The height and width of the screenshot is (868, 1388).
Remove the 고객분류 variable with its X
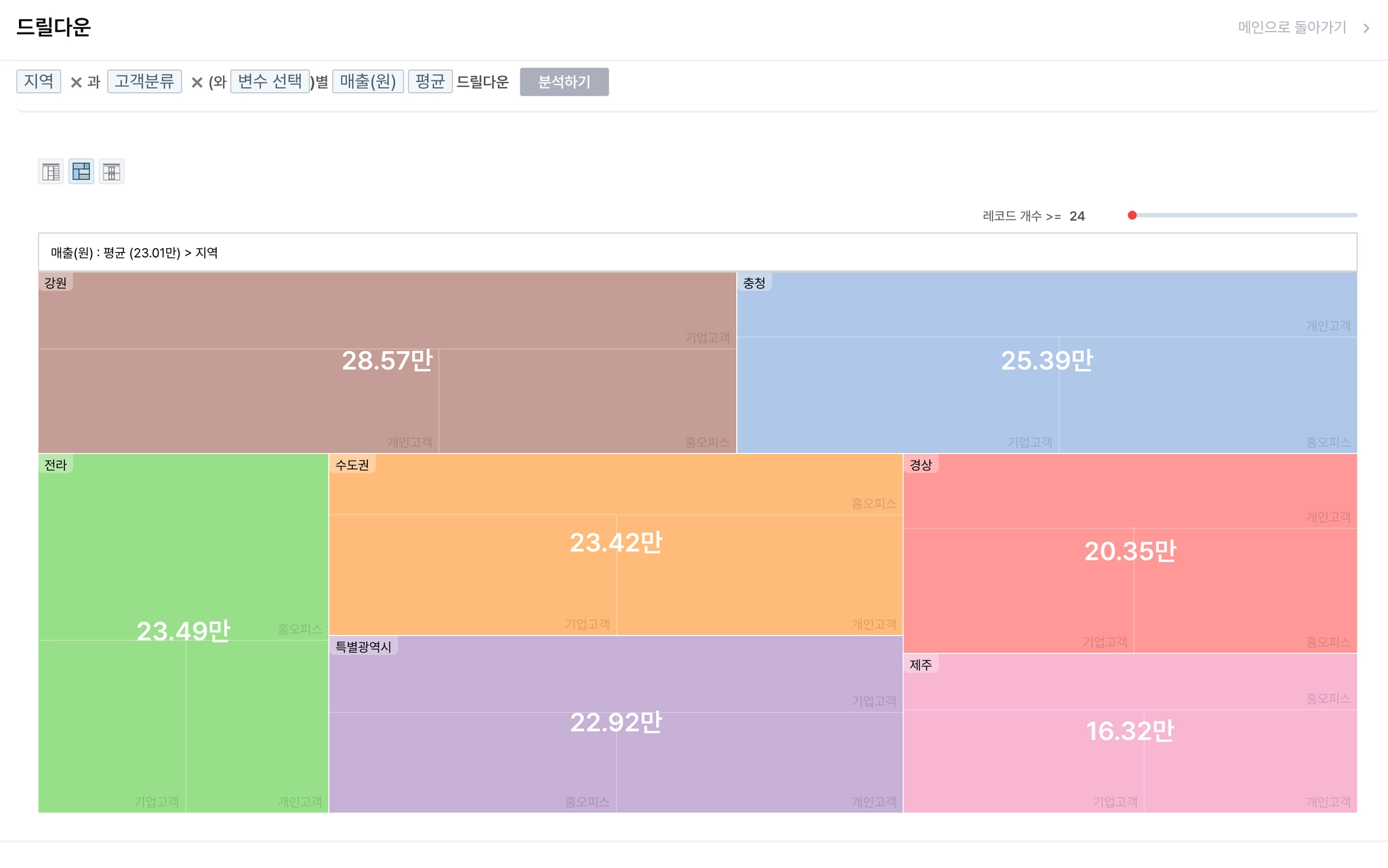pos(197,83)
